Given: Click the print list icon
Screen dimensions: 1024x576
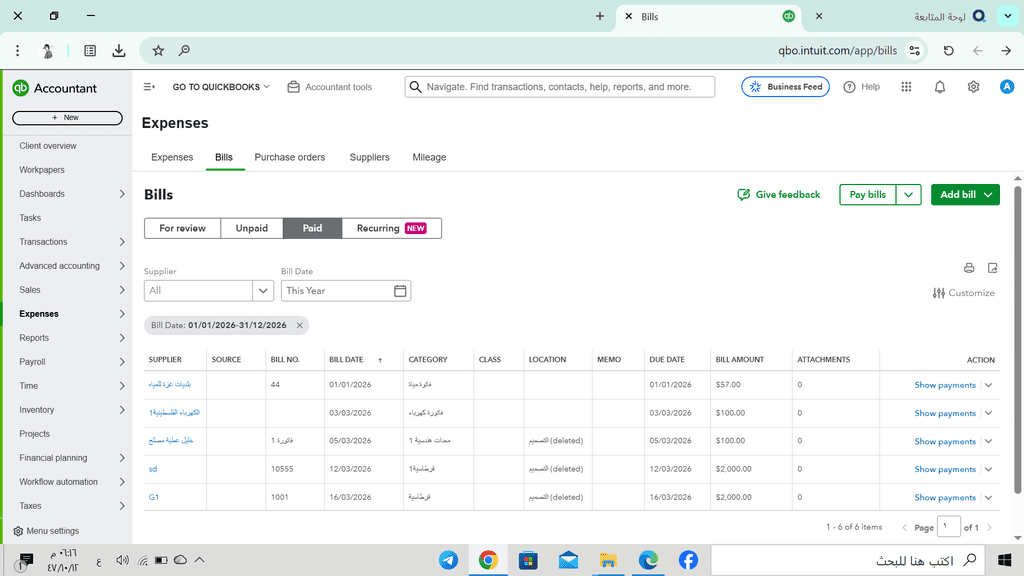Looking at the screenshot, I should tap(968, 268).
